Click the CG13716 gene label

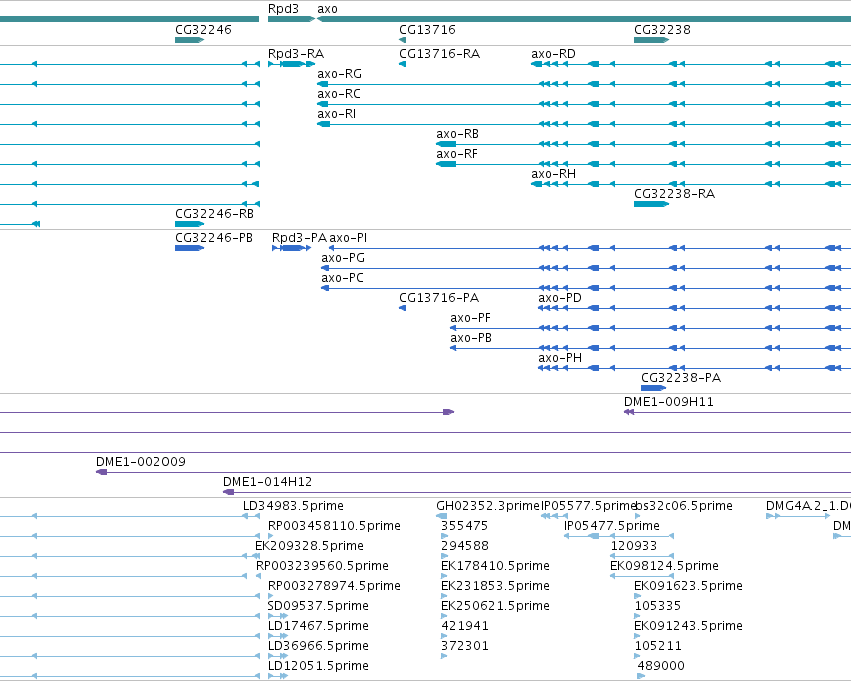427,29
